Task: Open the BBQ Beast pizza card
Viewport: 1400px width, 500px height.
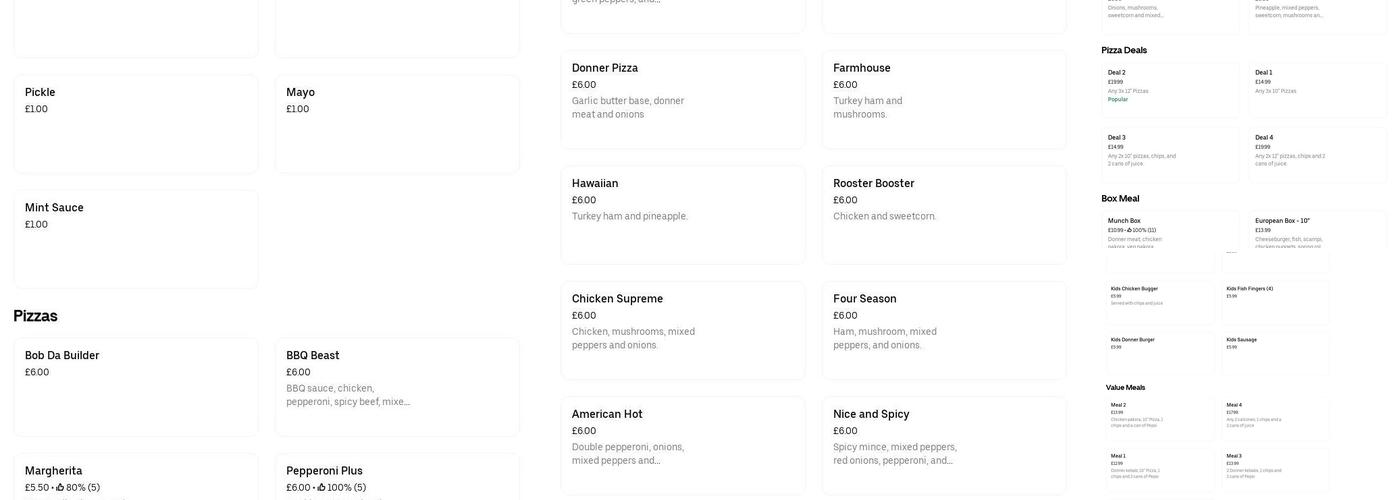Action: (x=397, y=386)
